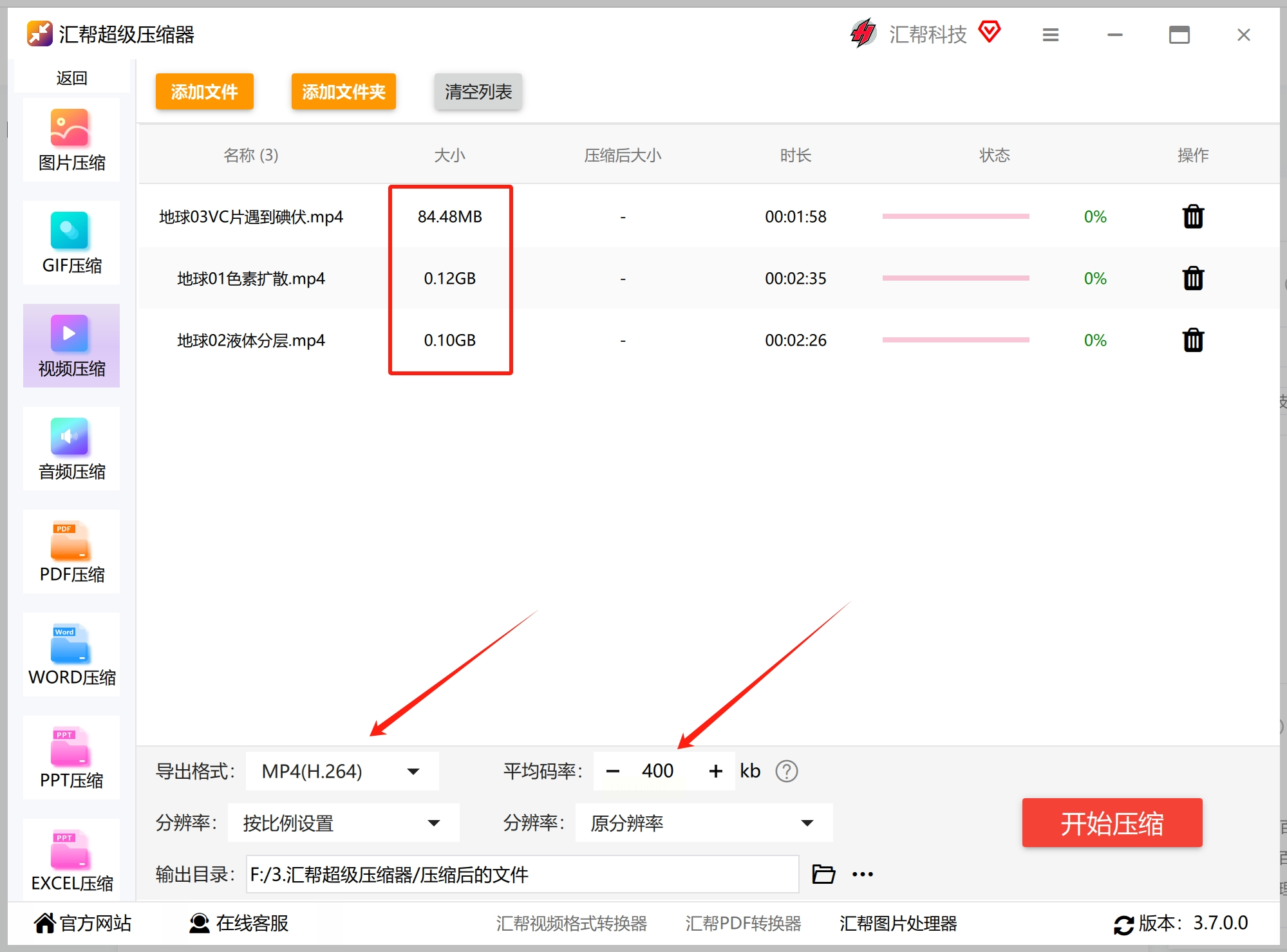Decrease average bitrate with minus button
Image resolution: width=1287 pixels, height=952 pixels.
(x=613, y=771)
